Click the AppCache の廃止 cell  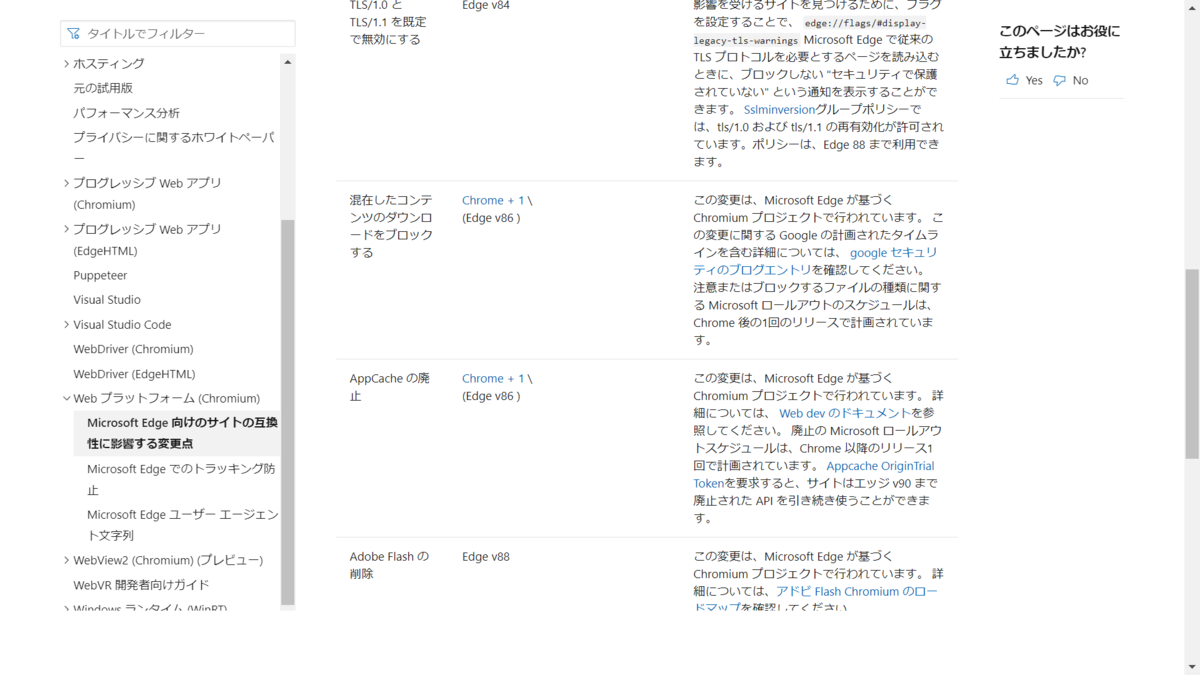tap(390, 387)
